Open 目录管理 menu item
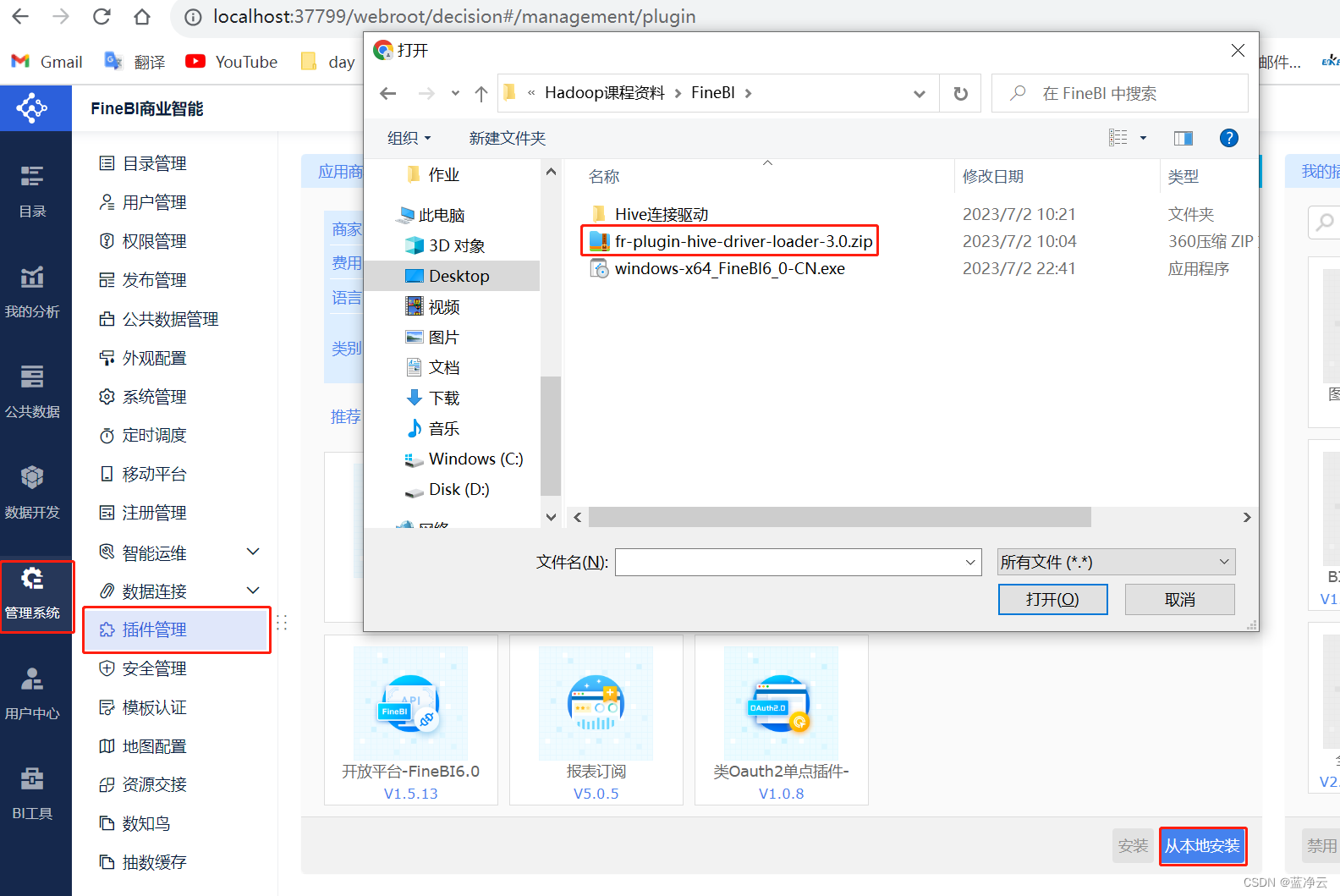1340x896 pixels. [x=142, y=163]
